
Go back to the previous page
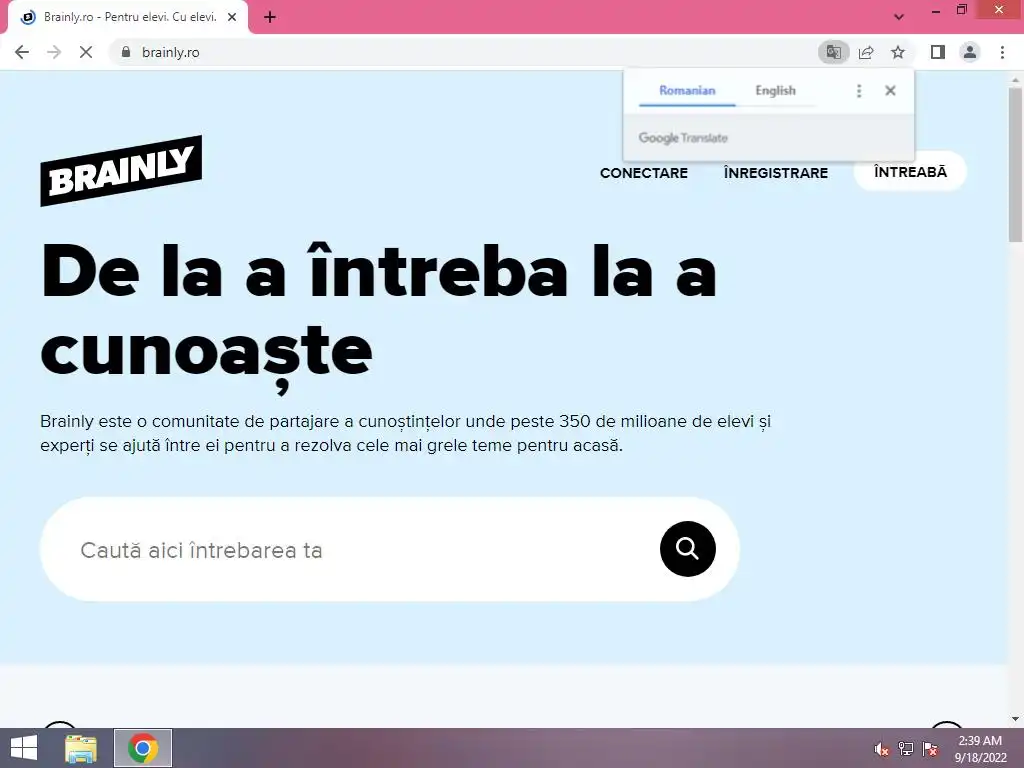click(22, 52)
